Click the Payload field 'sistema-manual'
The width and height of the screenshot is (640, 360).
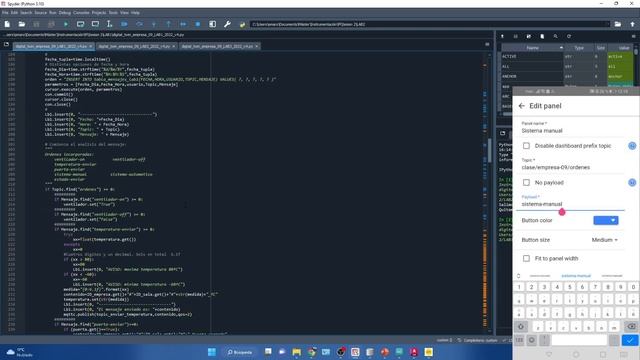pos(571,204)
